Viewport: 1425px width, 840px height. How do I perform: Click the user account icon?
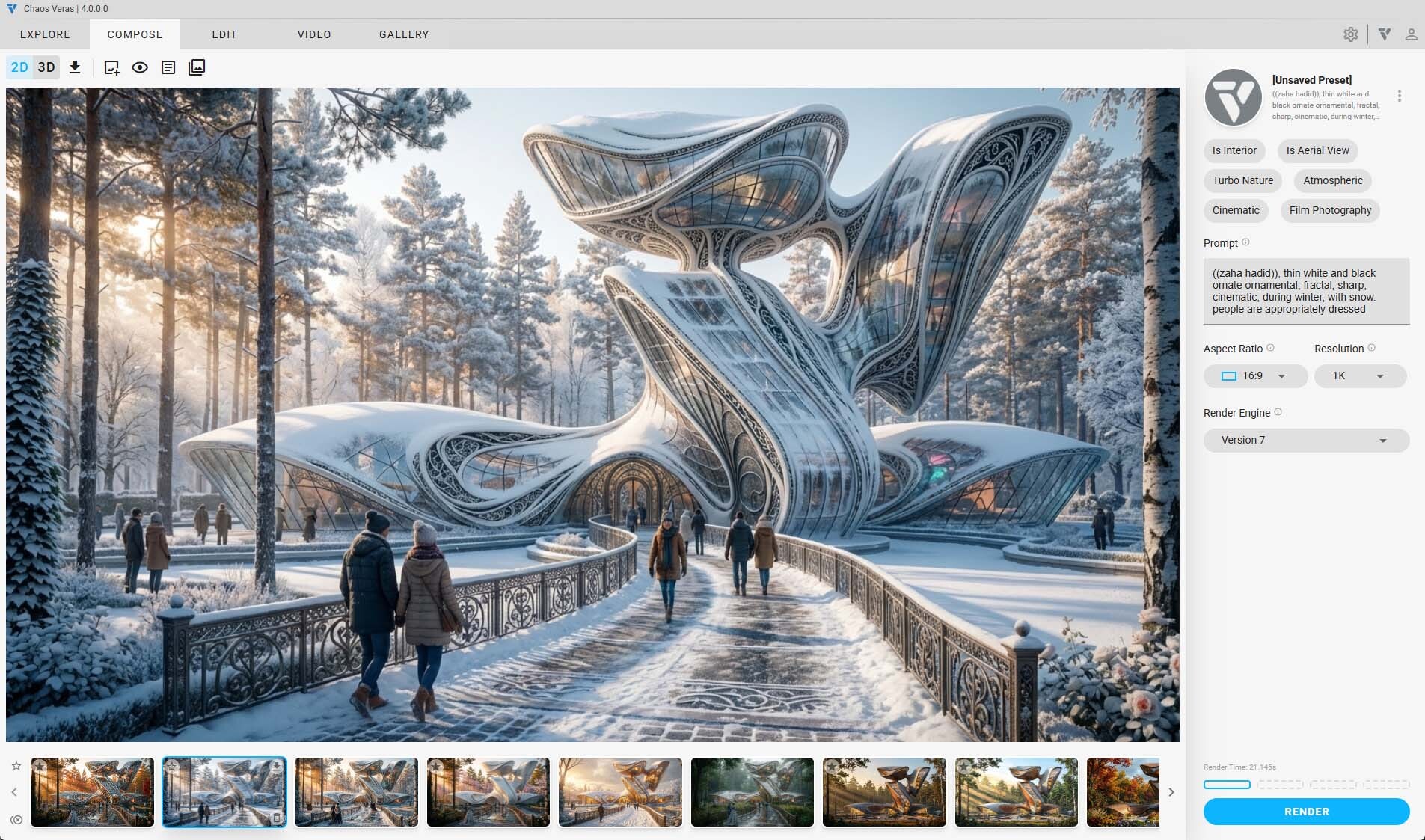[x=1411, y=34]
